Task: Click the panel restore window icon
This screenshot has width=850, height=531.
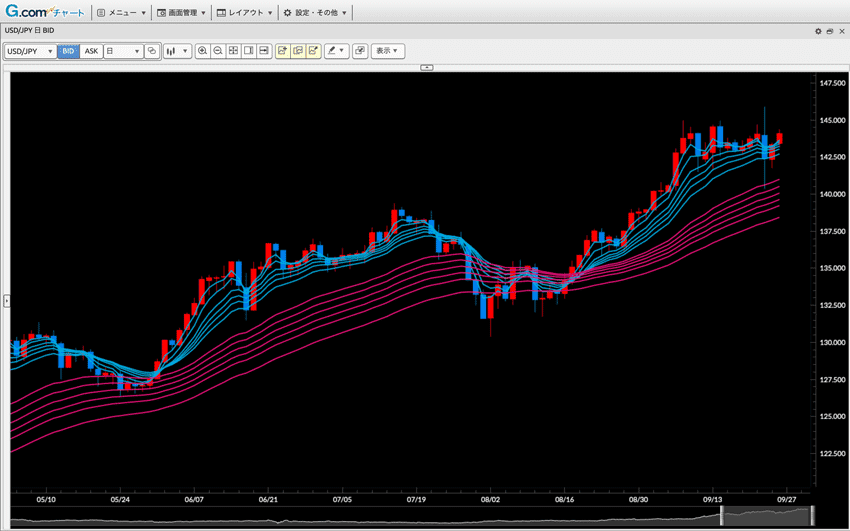Action: tap(830, 31)
